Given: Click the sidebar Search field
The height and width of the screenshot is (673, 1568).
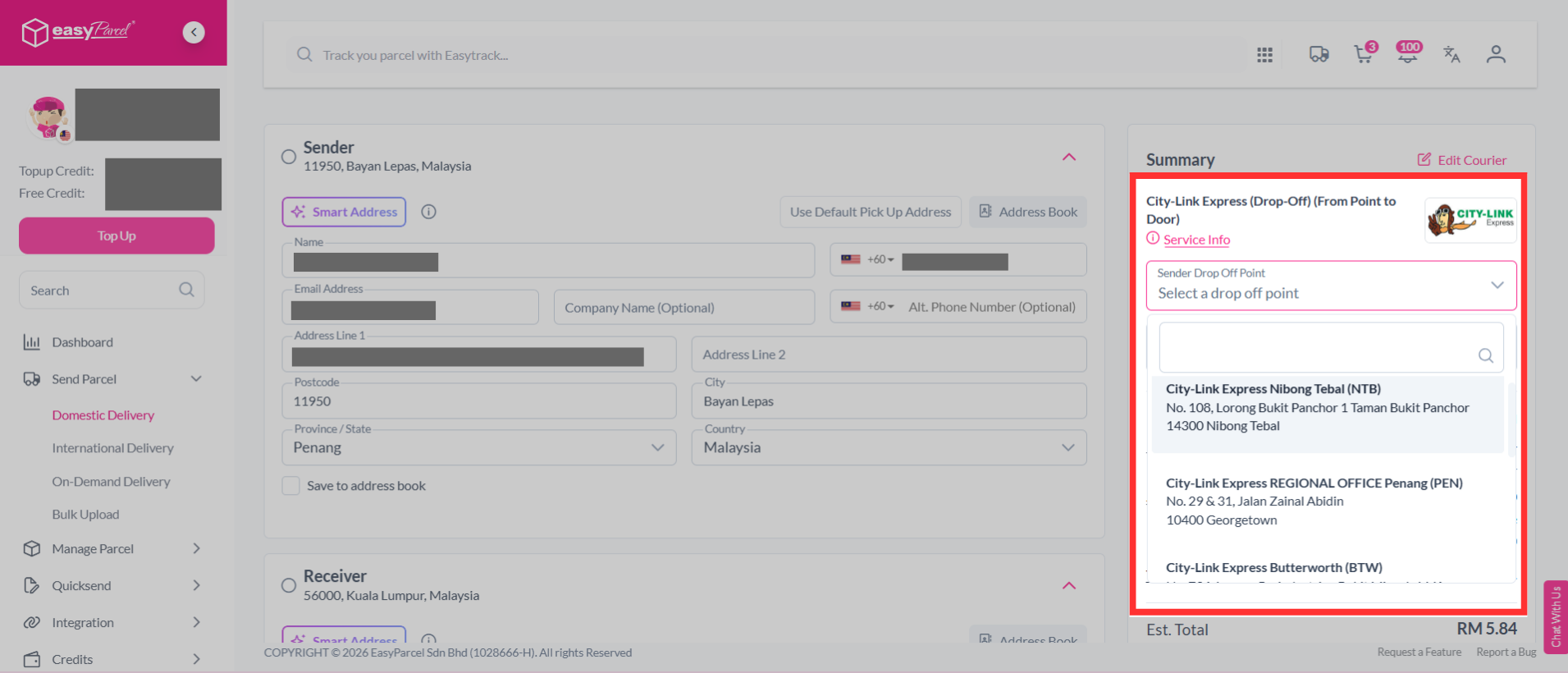Looking at the screenshot, I should pos(112,290).
